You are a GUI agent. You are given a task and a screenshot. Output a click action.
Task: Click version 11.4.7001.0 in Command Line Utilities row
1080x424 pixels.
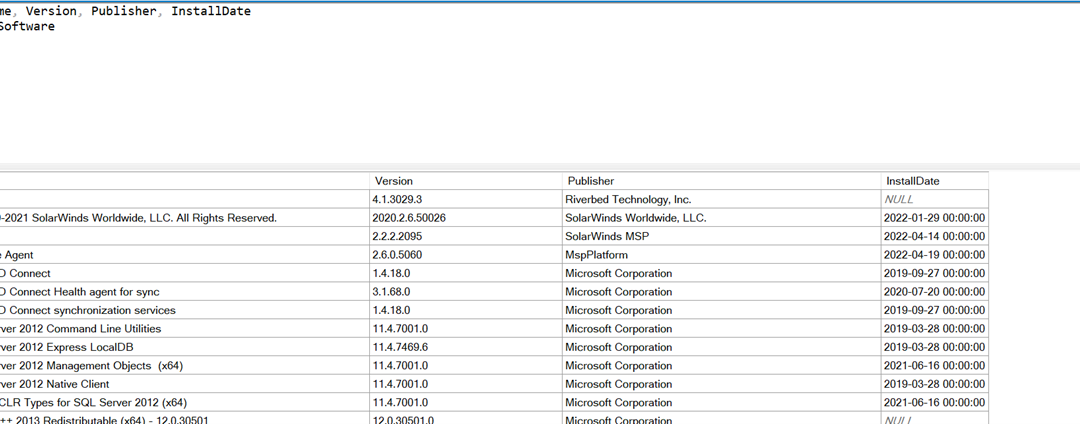(x=466, y=329)
